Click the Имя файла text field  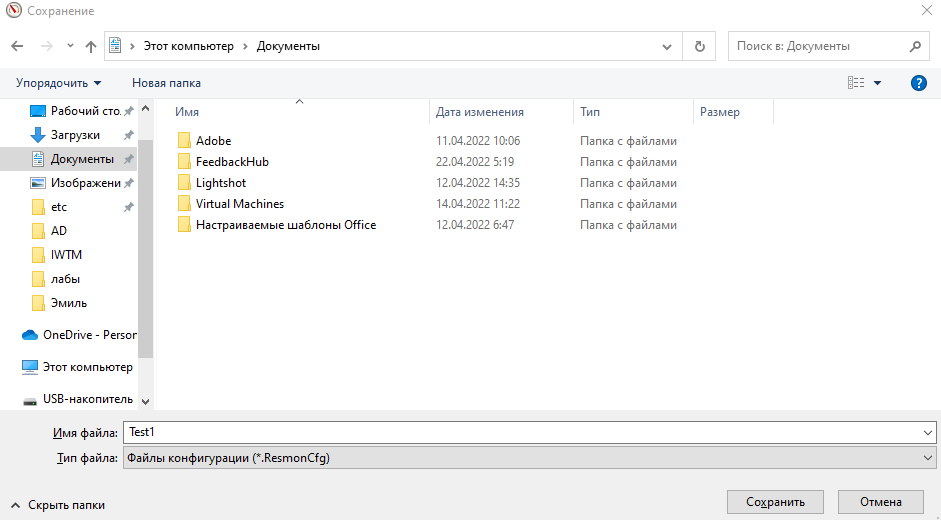pyautogui.click(x=520, y=432)
